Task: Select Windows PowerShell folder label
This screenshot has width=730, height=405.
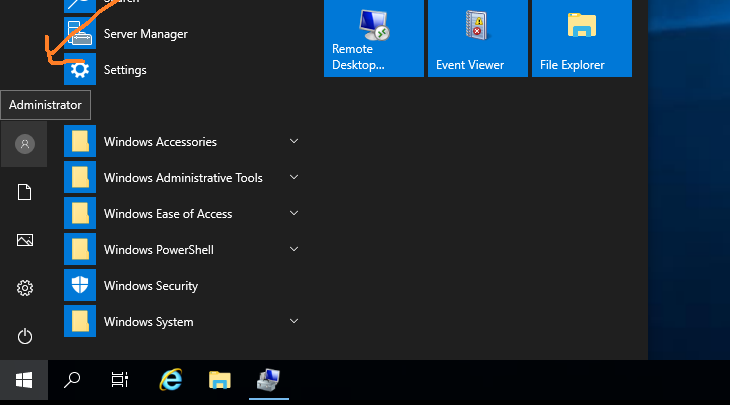Action: coord(159,250)
